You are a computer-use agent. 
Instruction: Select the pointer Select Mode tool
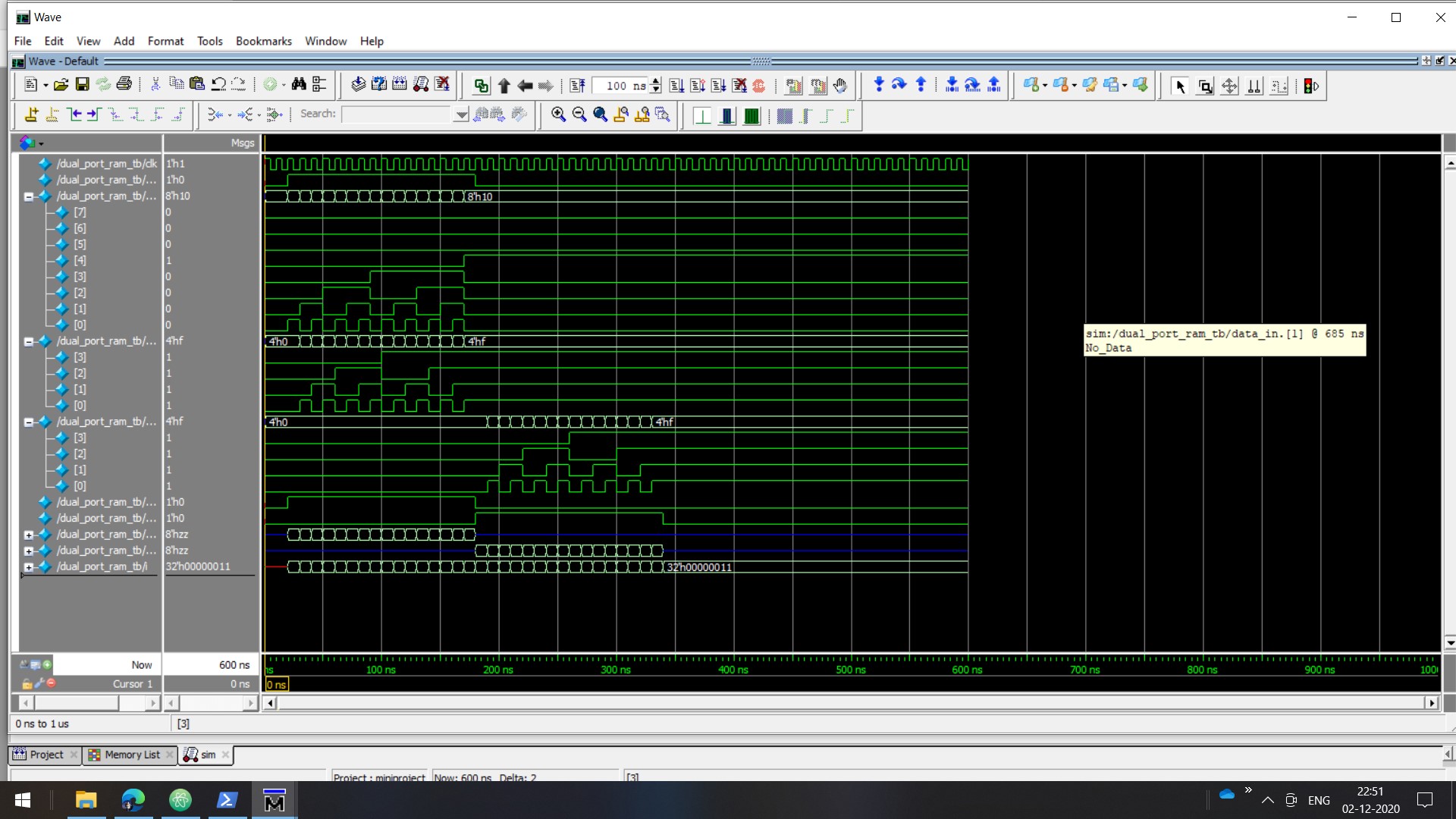point(1179,86)
